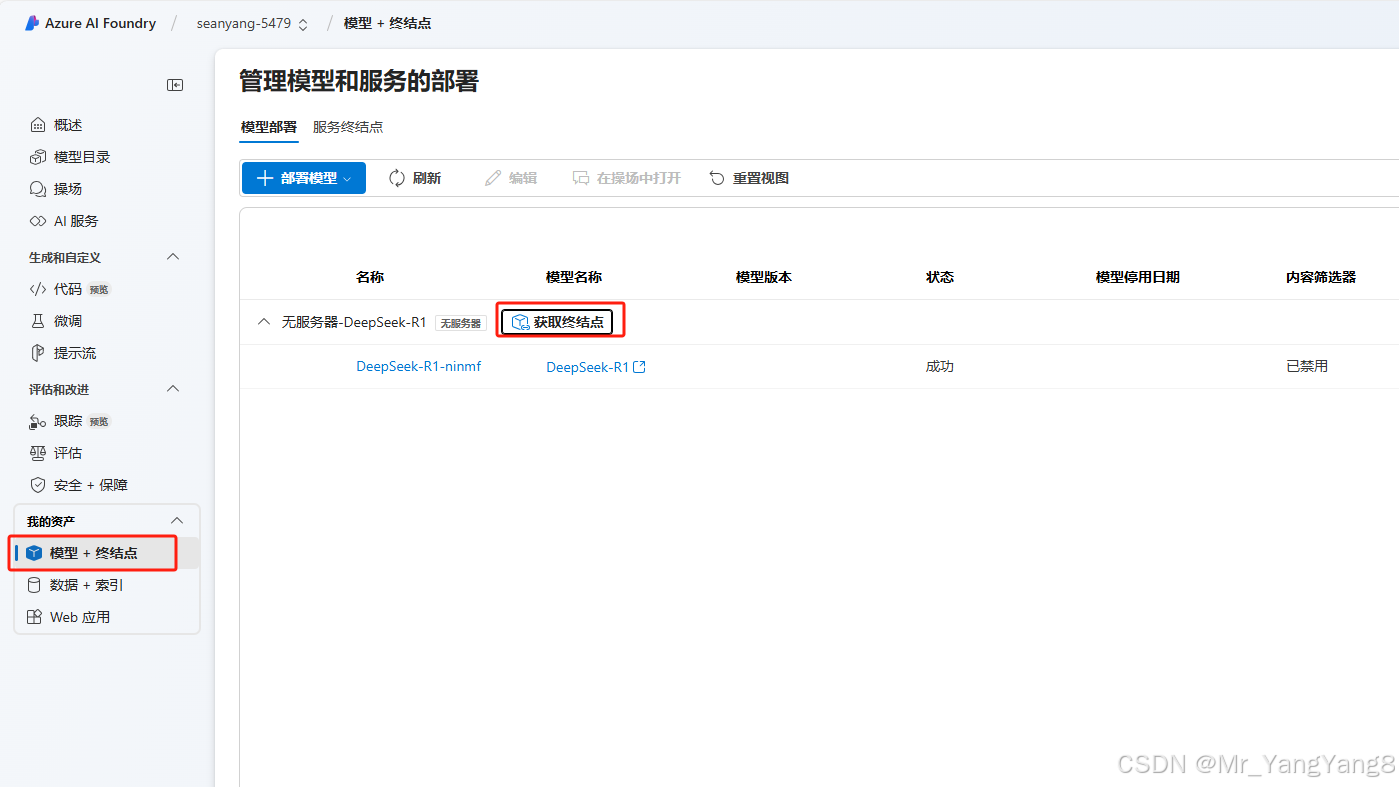
Task: Click 模型 + 终结点 breadcrumb
Action: [387, 23]
